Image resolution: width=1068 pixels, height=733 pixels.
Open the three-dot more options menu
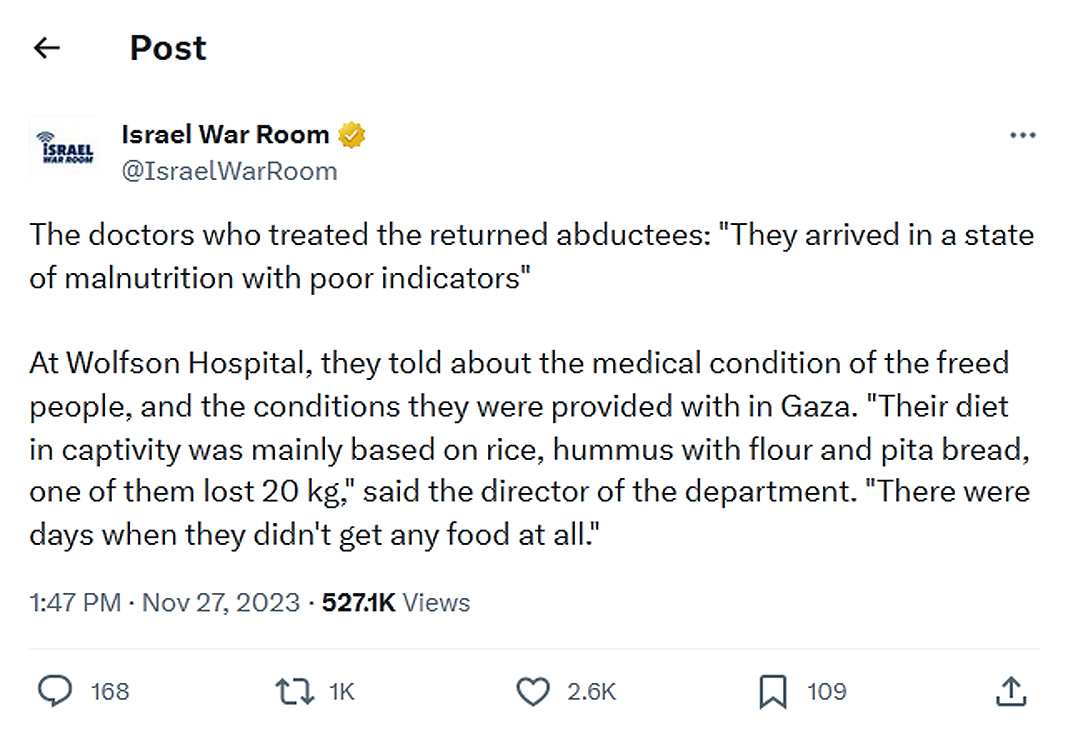tap(1022, 135)
